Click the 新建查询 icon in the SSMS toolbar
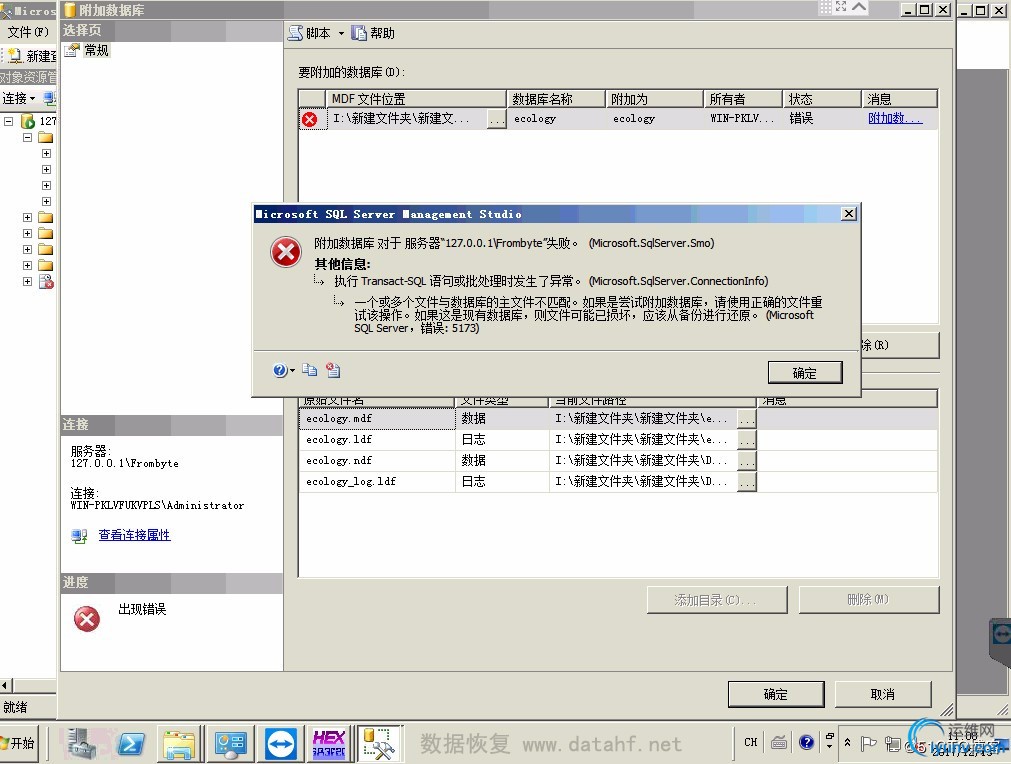The image size is (1011, 764). click(x=14, y=56)
